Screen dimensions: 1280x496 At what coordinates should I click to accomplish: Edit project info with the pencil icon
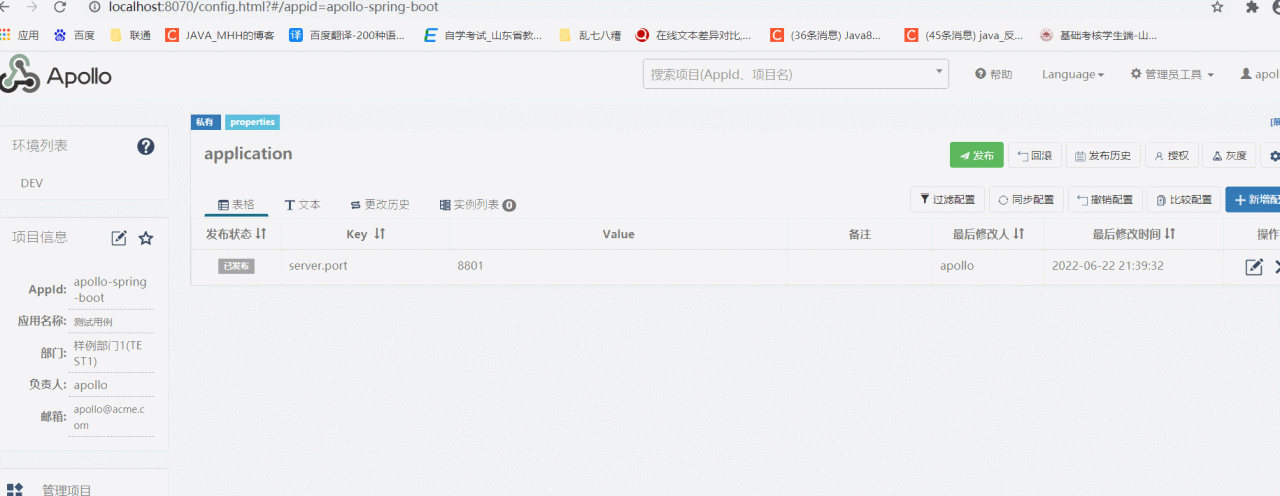(x=119, y=238)
